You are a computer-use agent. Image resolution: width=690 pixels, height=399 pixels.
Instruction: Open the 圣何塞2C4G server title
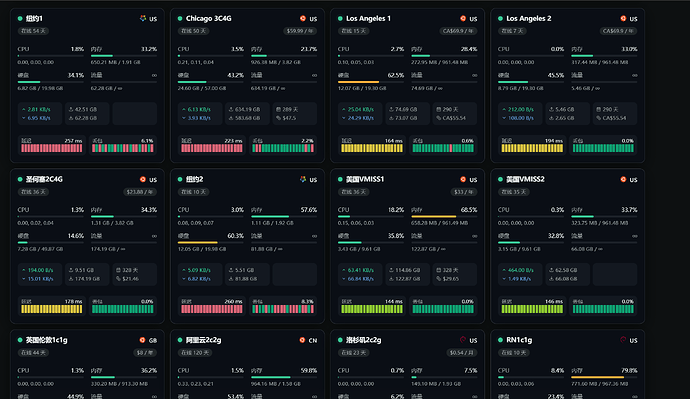click(44, 179)
